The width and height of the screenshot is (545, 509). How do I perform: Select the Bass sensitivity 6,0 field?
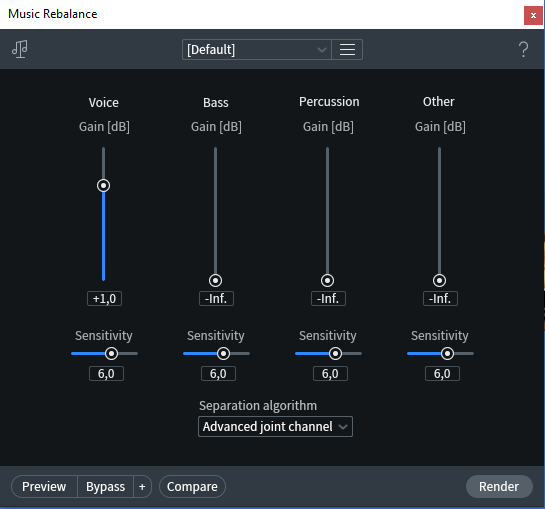[218, 373]
